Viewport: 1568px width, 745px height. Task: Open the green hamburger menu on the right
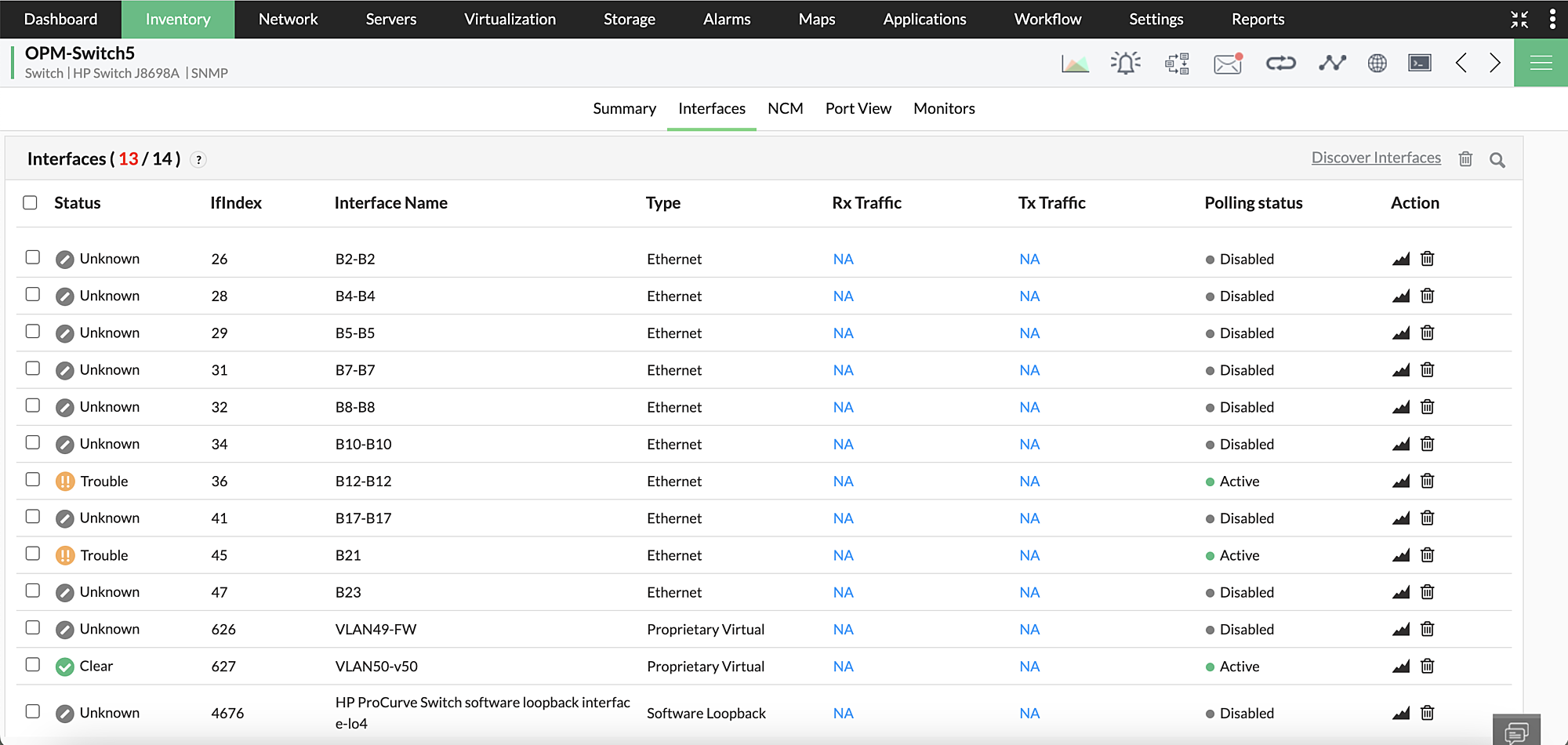click(1540, 62)
